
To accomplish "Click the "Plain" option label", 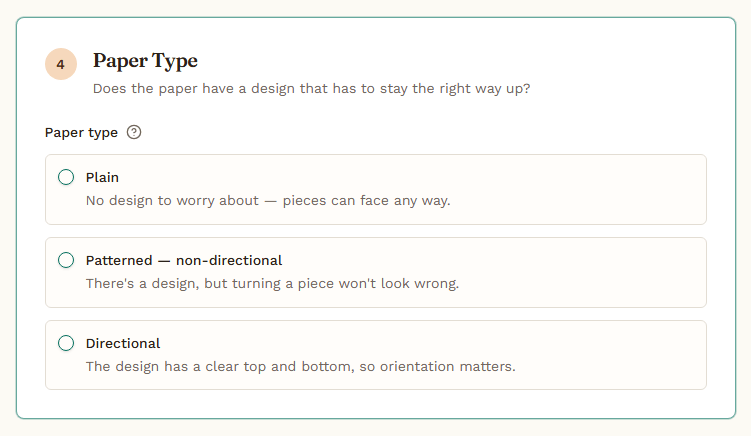I will pos(102,177).
